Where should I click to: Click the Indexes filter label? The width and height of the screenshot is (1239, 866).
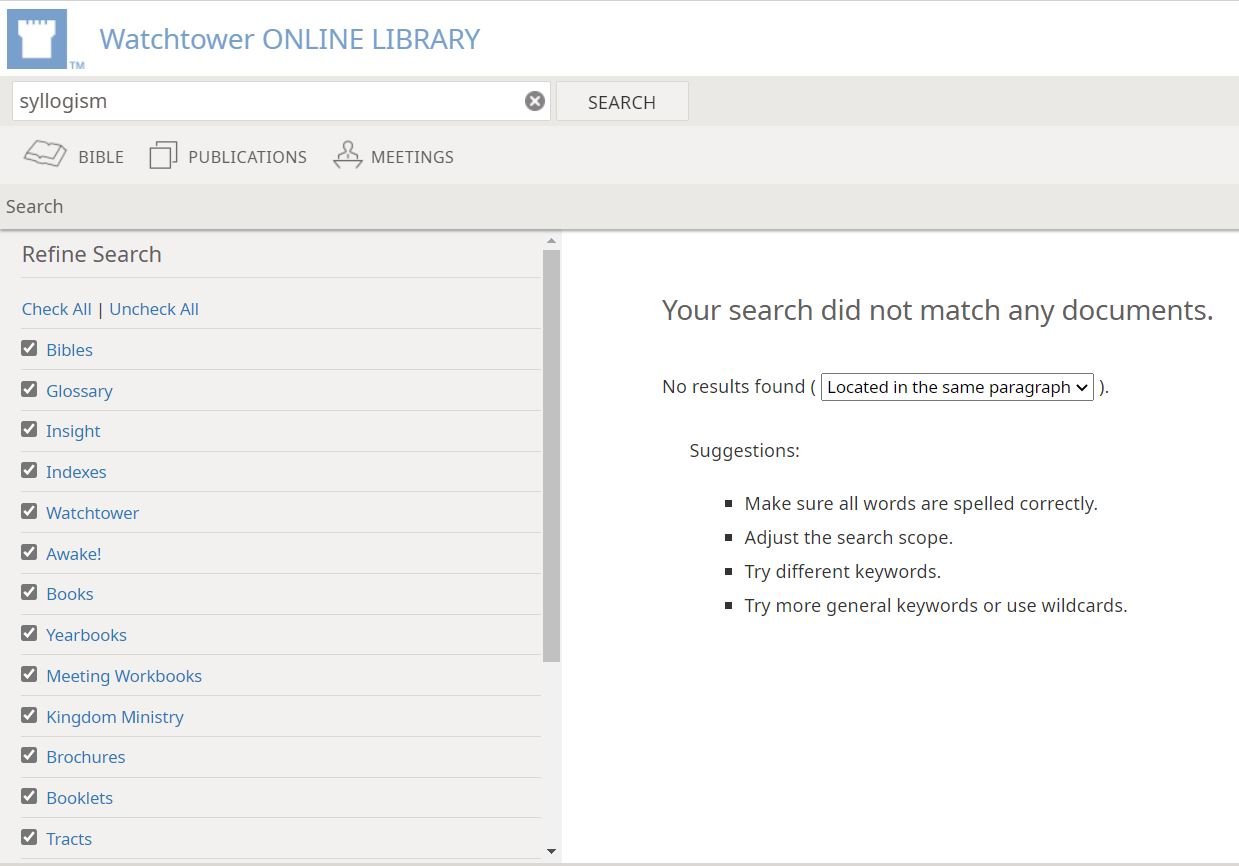coord(76,472)
